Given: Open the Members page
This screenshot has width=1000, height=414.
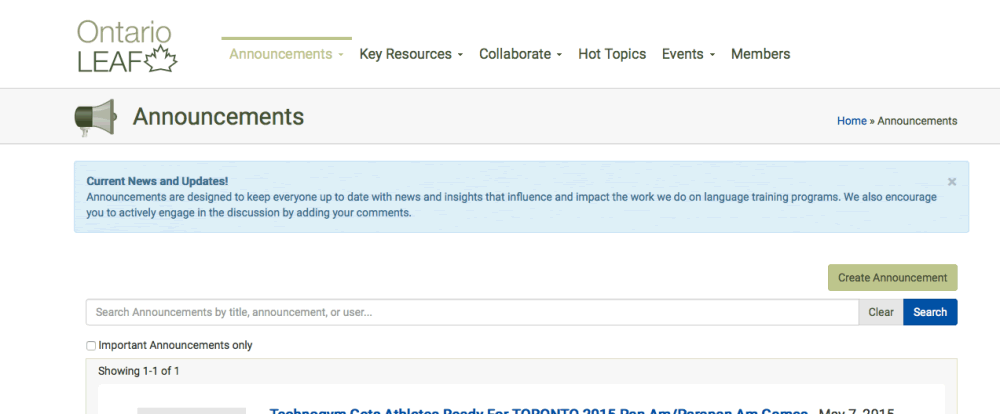Looking at the screenshot, I should tap(760, 54).
